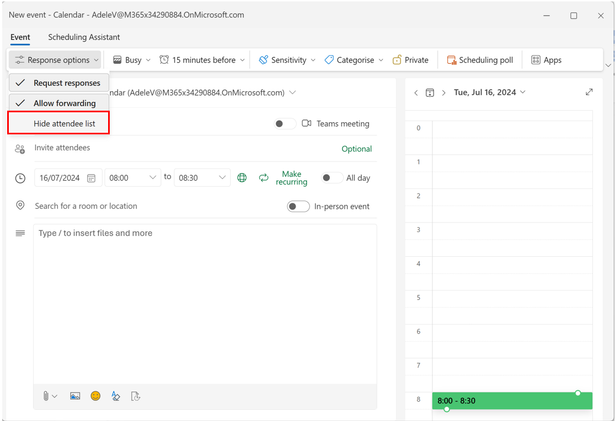Viewport: 615px width, 421px height.
Task: Toggle the In-person event switch
Action: pos(298,206)
